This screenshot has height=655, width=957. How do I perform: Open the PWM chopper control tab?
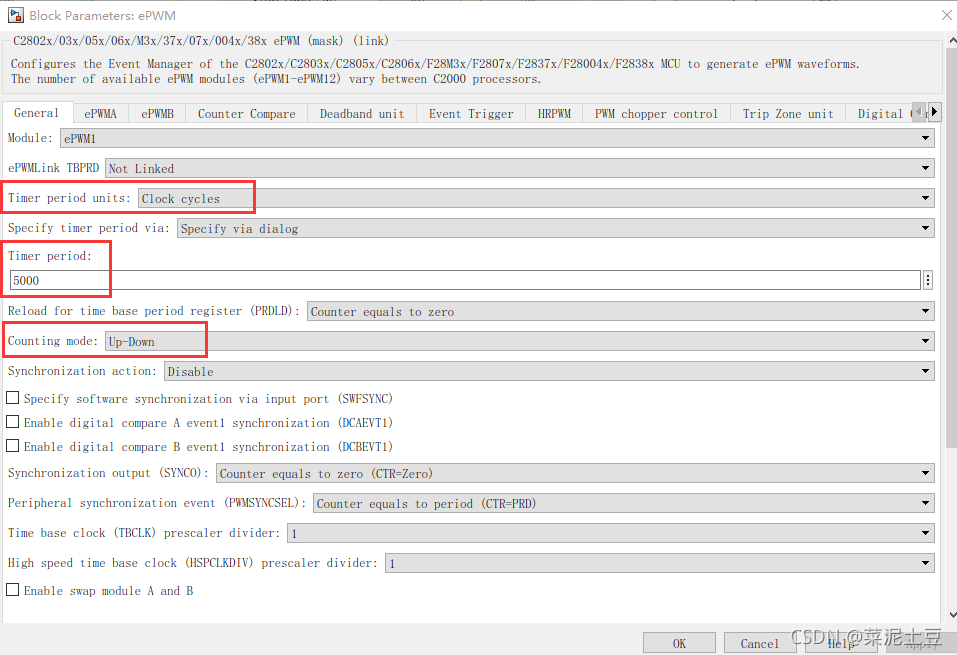click(656, 114)
